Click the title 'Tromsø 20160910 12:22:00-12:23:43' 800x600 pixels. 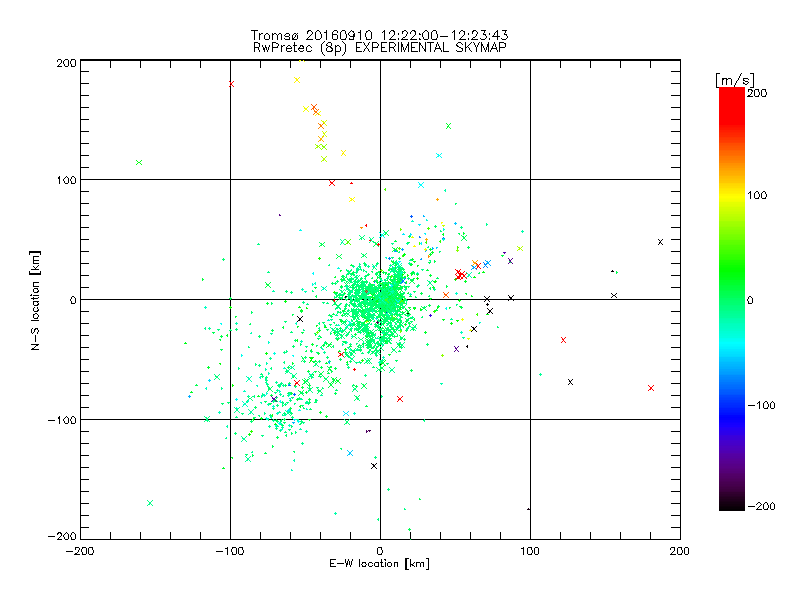(x=379, y=35)
